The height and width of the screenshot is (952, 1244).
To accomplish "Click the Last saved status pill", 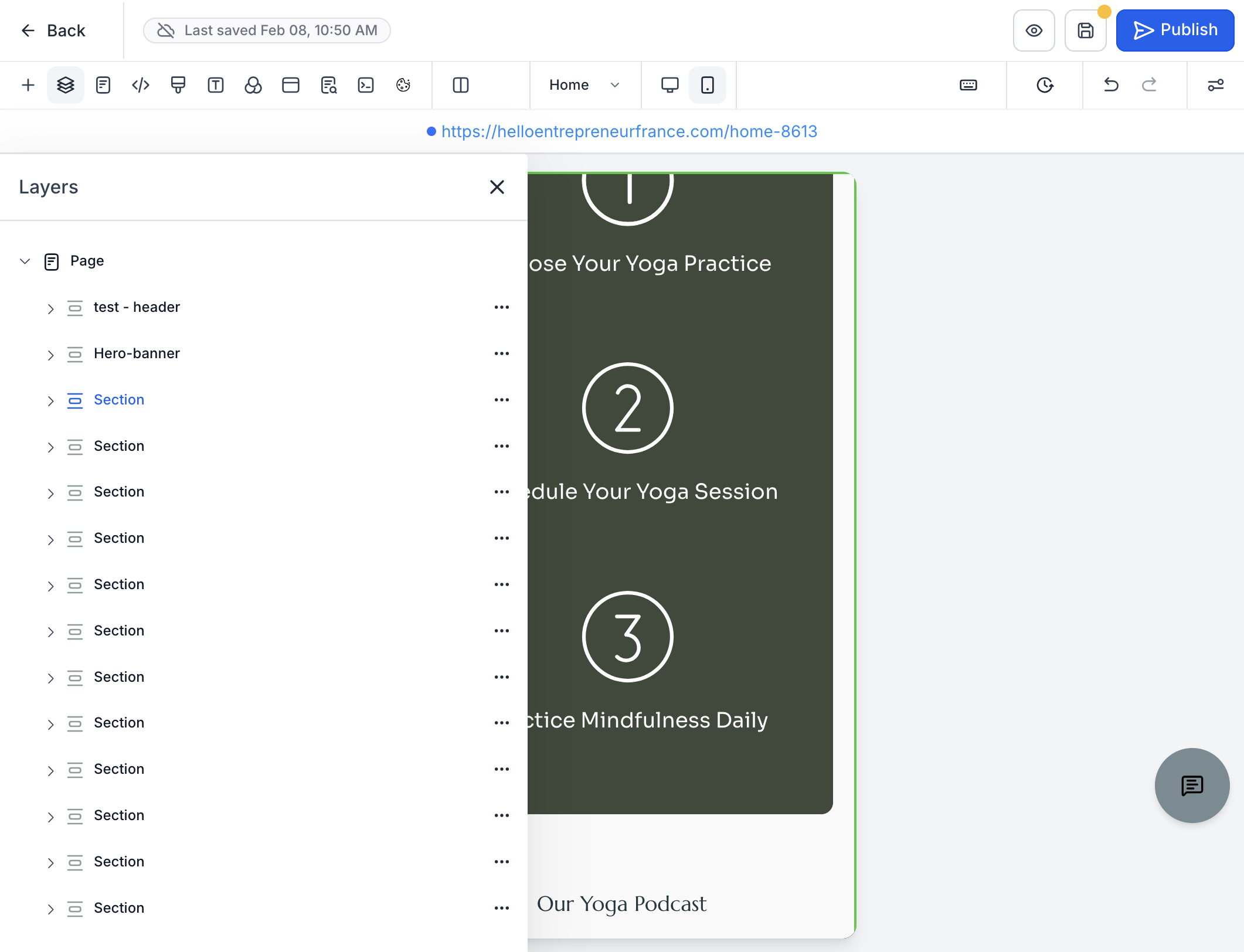I will [267, 30].
